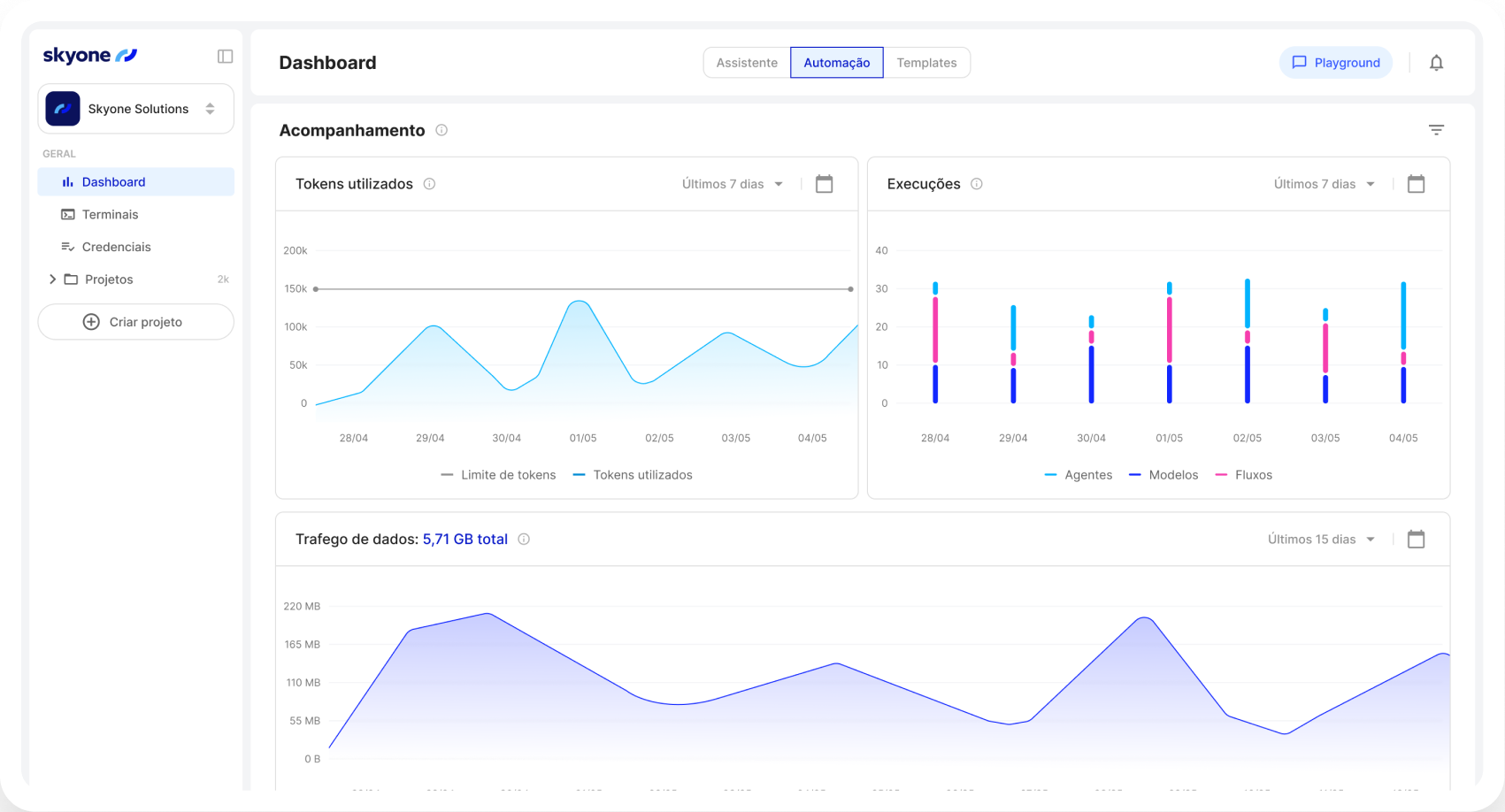The width and height of the screenshot is (1505, 812).
Task: Open Últimos 7 dias dropdown in Tokens utilizados
Action: [733, 184]
